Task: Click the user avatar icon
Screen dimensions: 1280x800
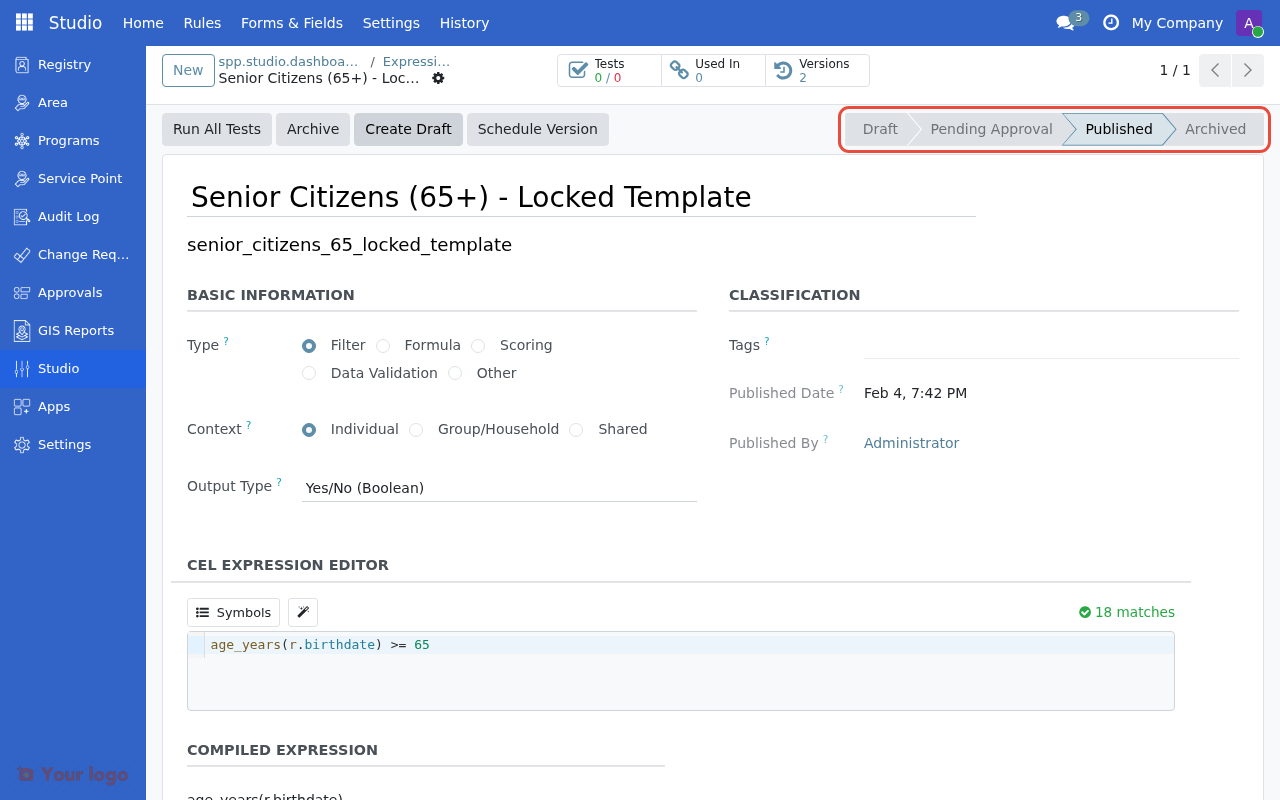Action: (x=1249, y=23)
